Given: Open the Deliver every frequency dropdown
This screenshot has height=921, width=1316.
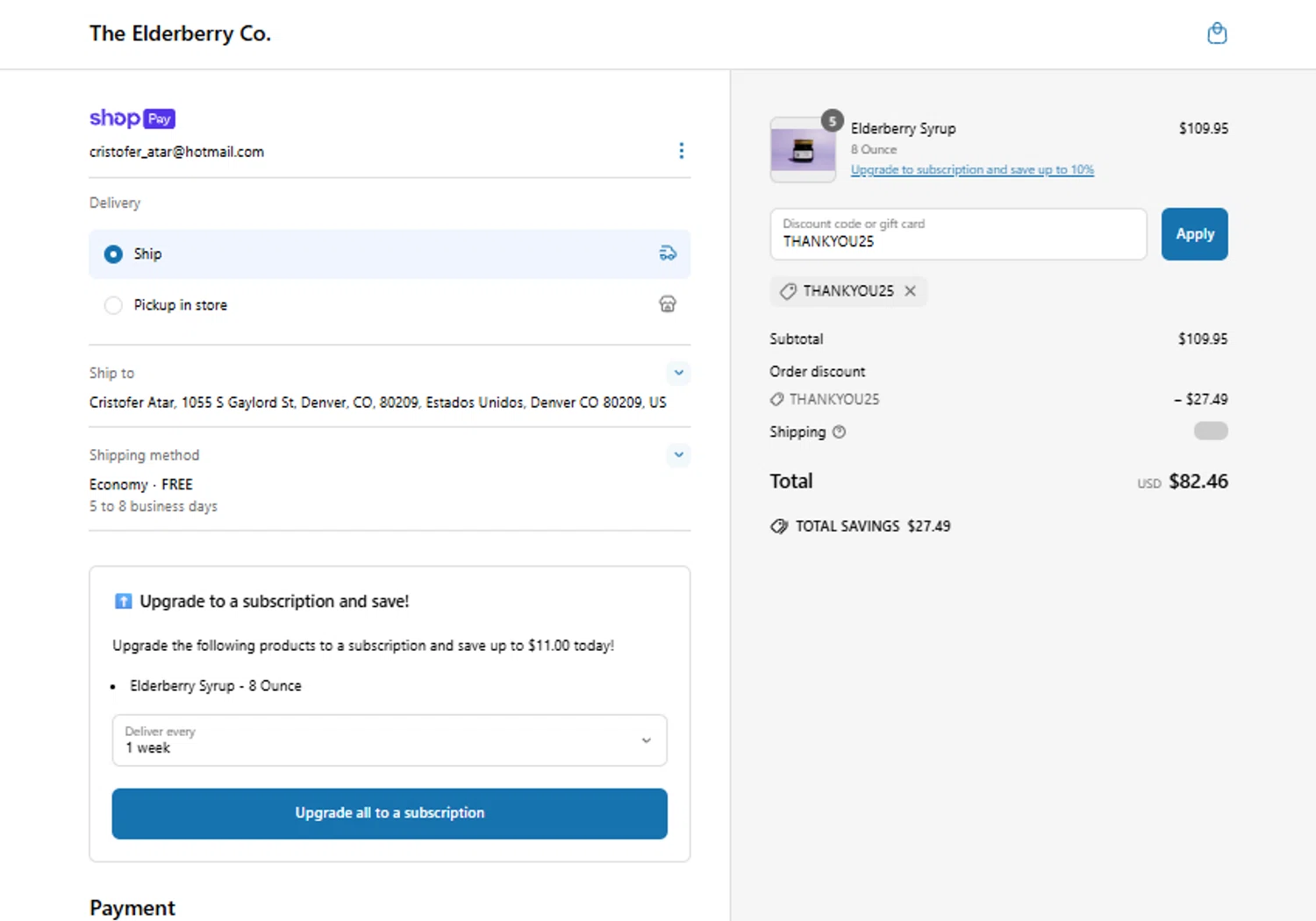Looking at the screenshot, I should pos(390,740).
